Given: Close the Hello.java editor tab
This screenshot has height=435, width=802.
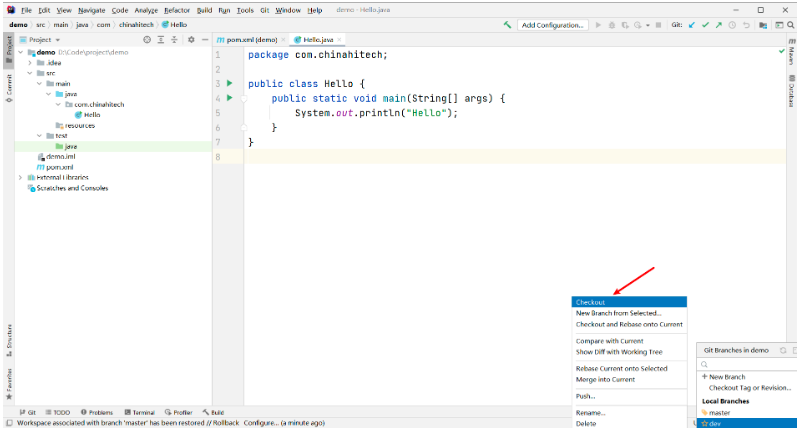Looking at the screenshot, I should (x=339, y=39).
